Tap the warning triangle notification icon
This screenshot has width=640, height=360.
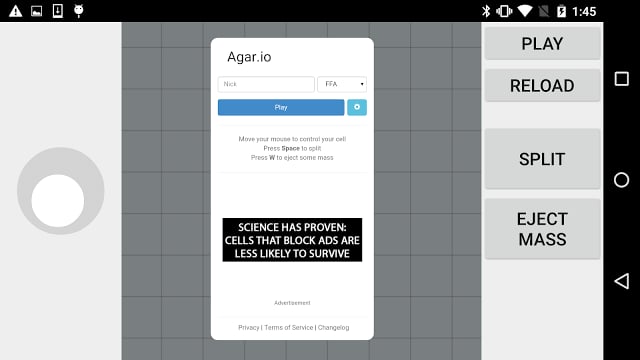16,11
